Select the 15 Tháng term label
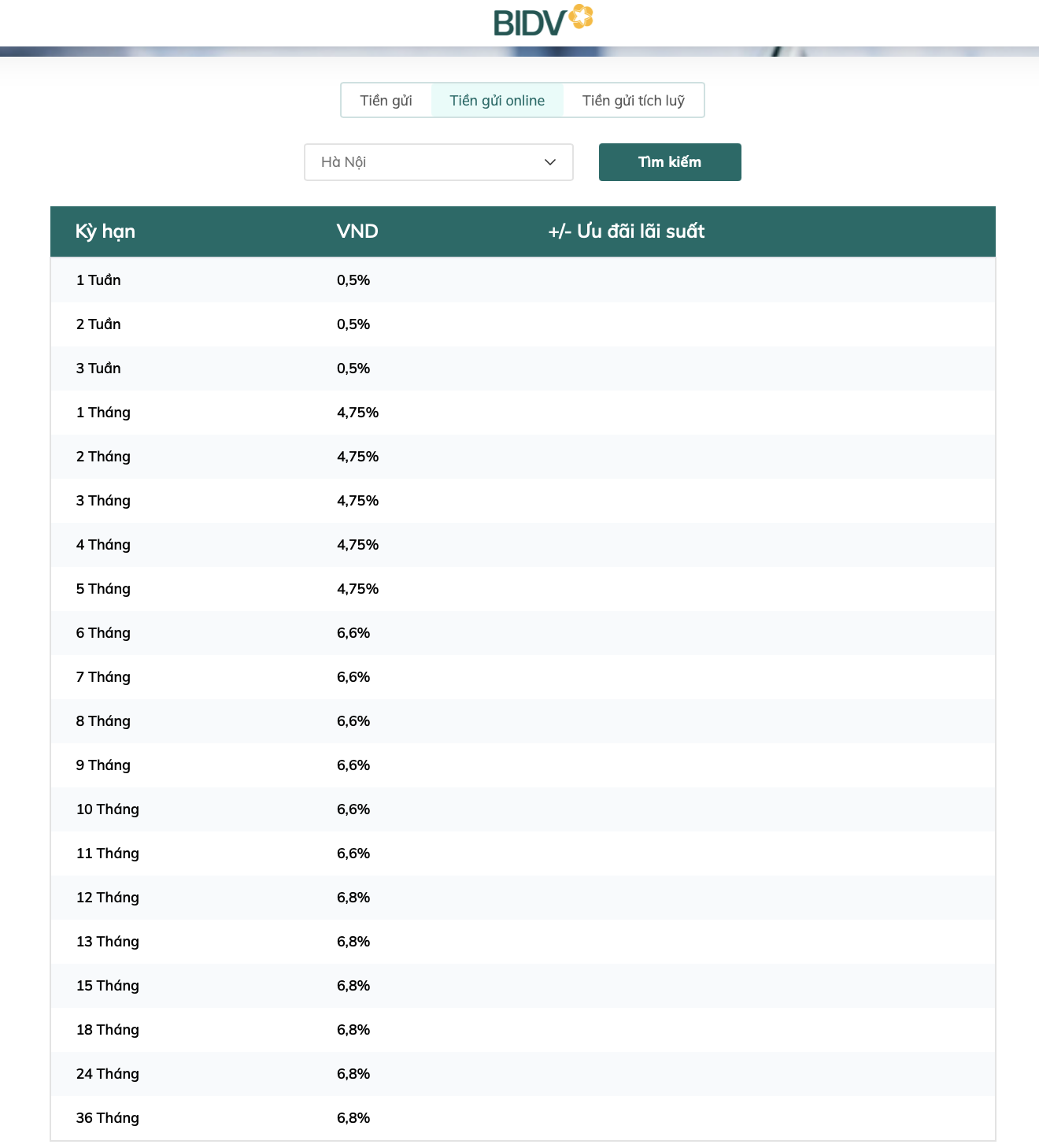This screenshot has height=1148, width=1039. coord(108,986)
